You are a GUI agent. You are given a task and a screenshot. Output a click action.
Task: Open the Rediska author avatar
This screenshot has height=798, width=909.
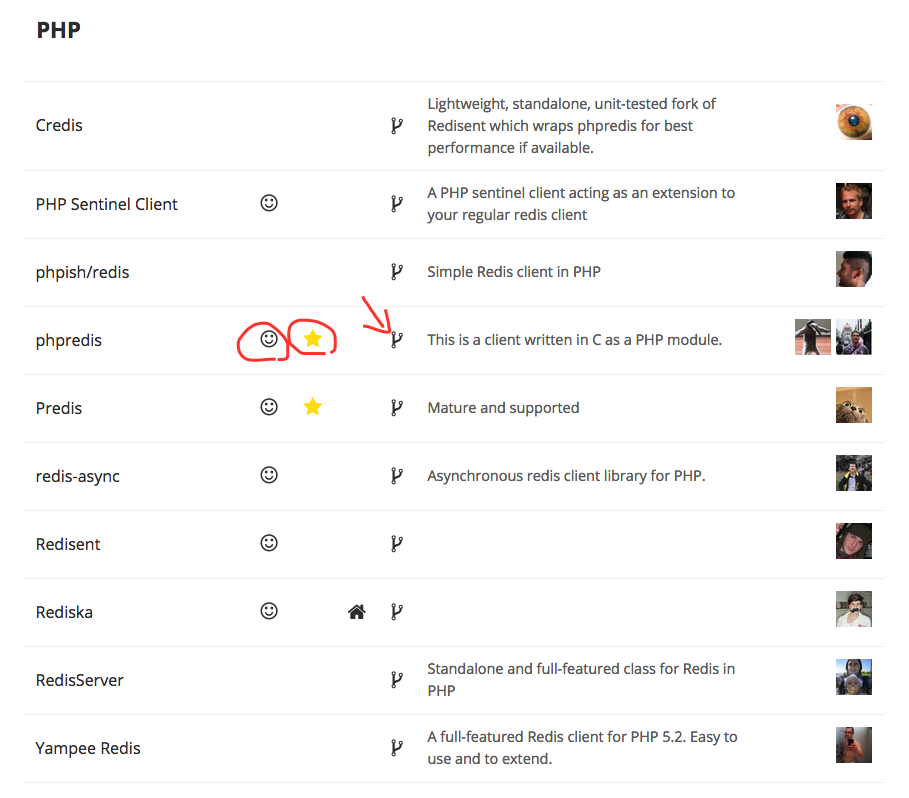(853, 609)
